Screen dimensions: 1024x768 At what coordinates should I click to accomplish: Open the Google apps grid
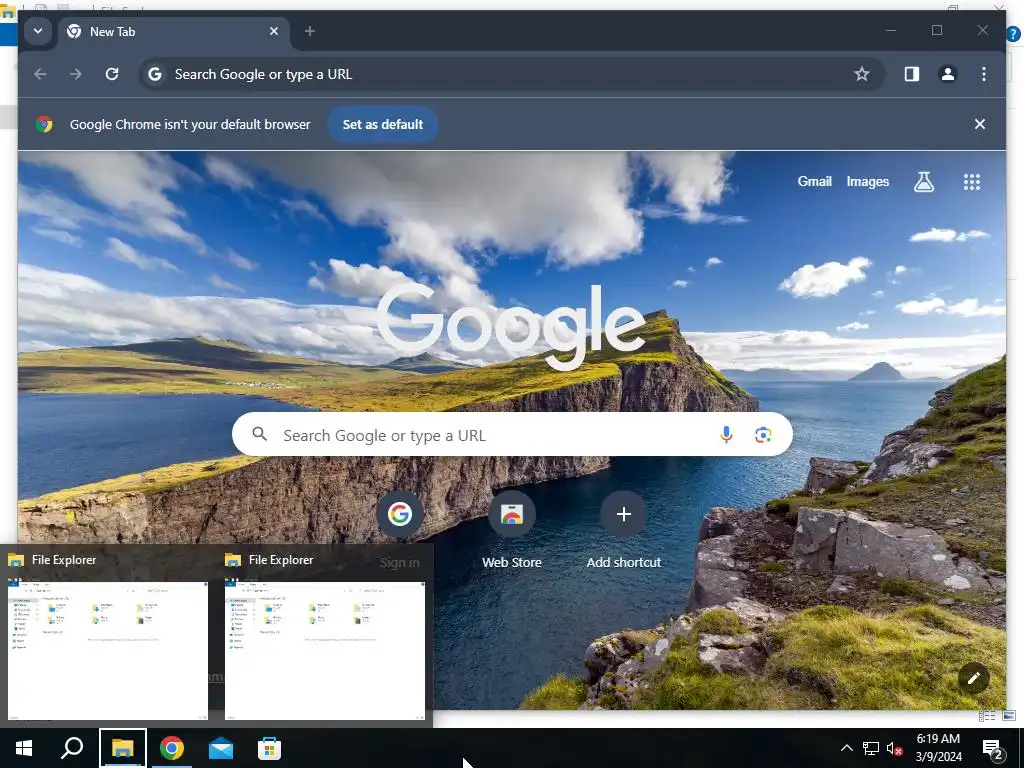tap(972, 182)
